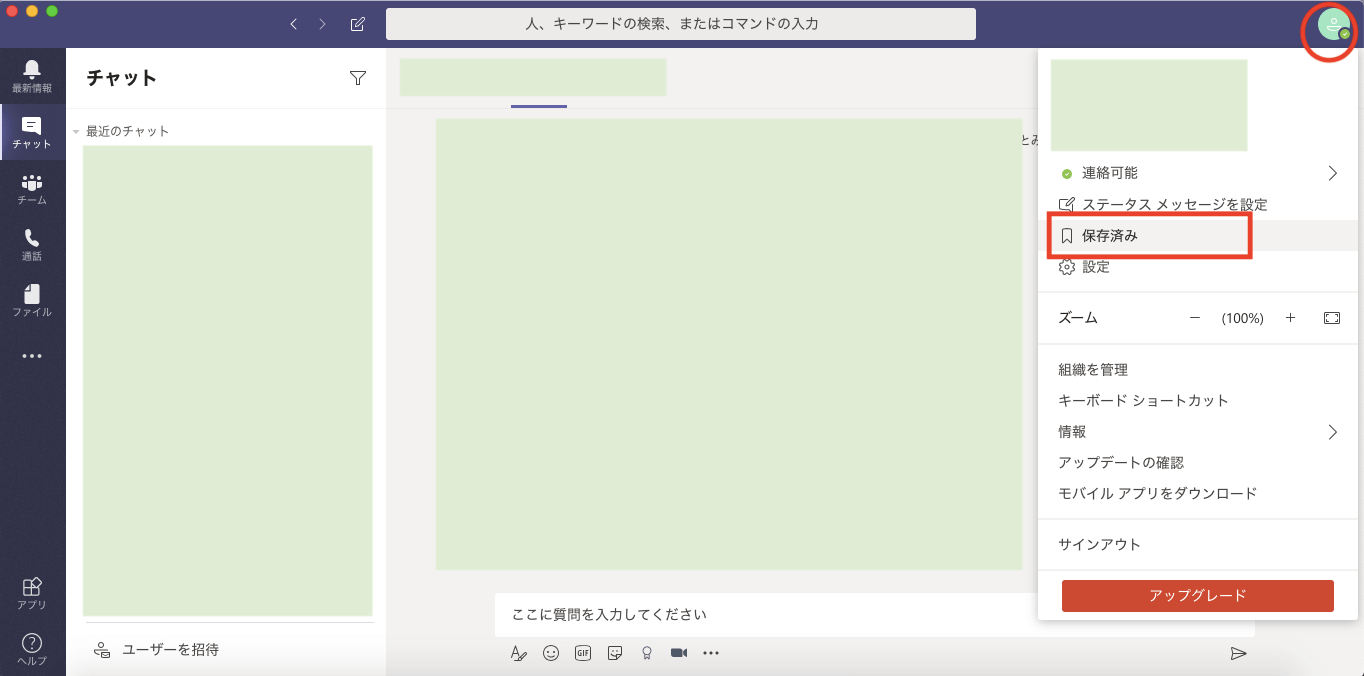Collapse the 最近のチャット section

(x=76, y=131)
